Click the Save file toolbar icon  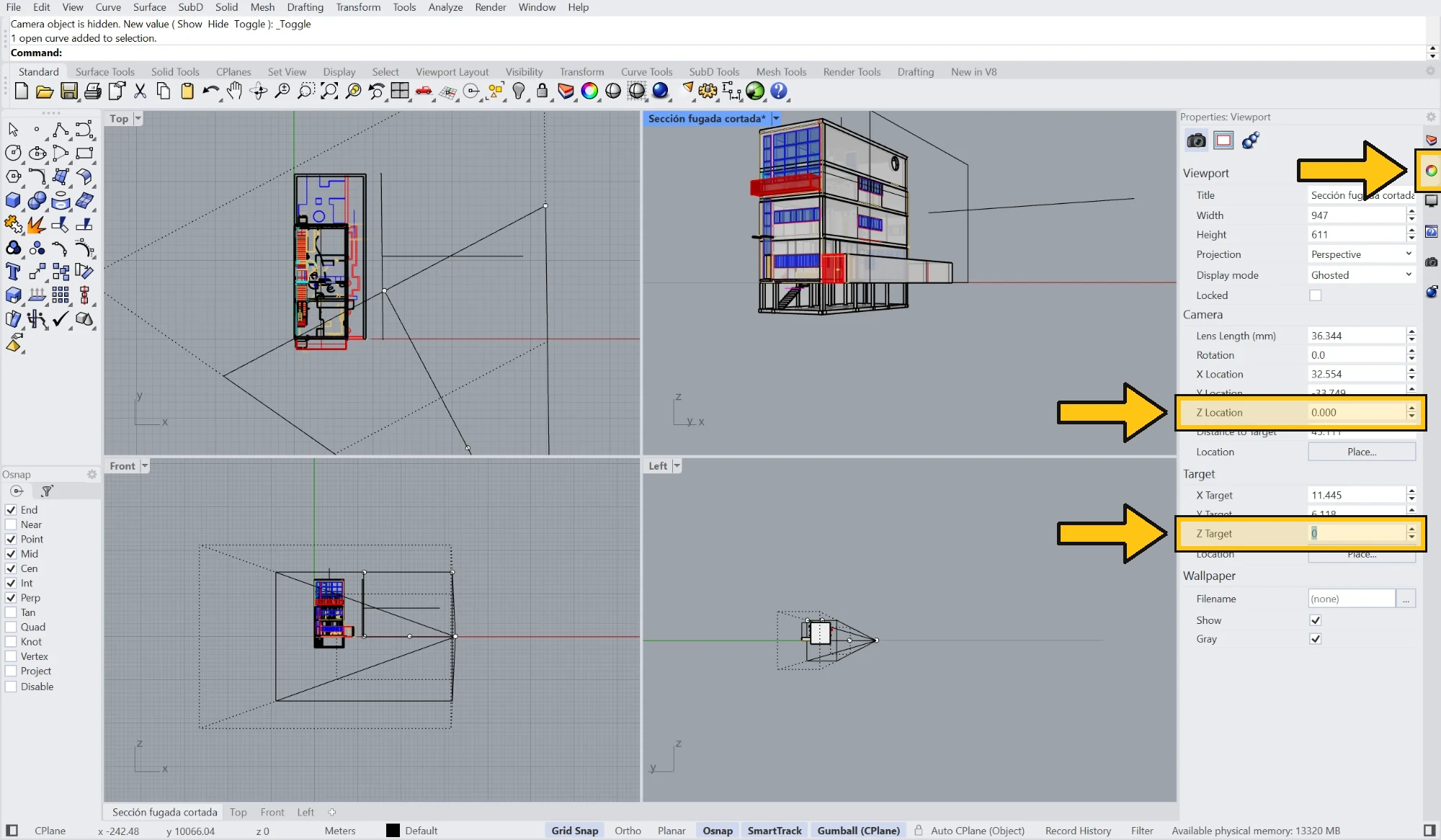pyautogui.click(x=69, y=91)
